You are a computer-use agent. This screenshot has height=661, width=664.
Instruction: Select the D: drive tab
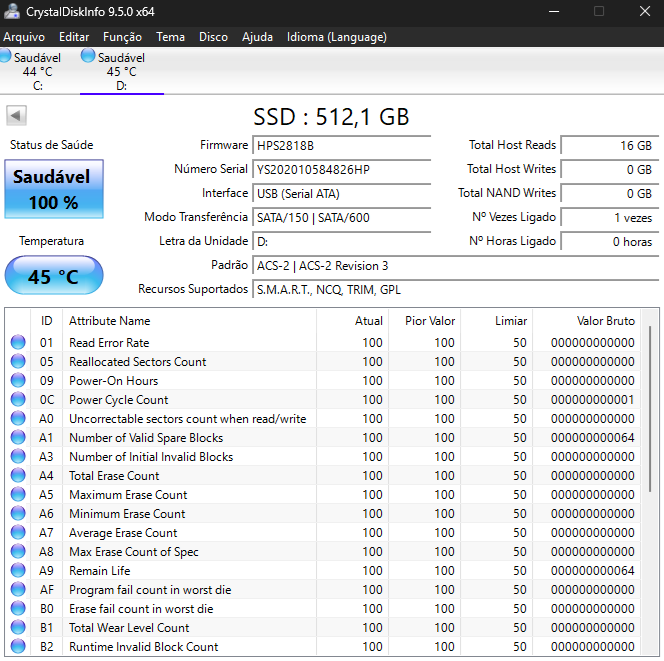[x=122, y=71]
